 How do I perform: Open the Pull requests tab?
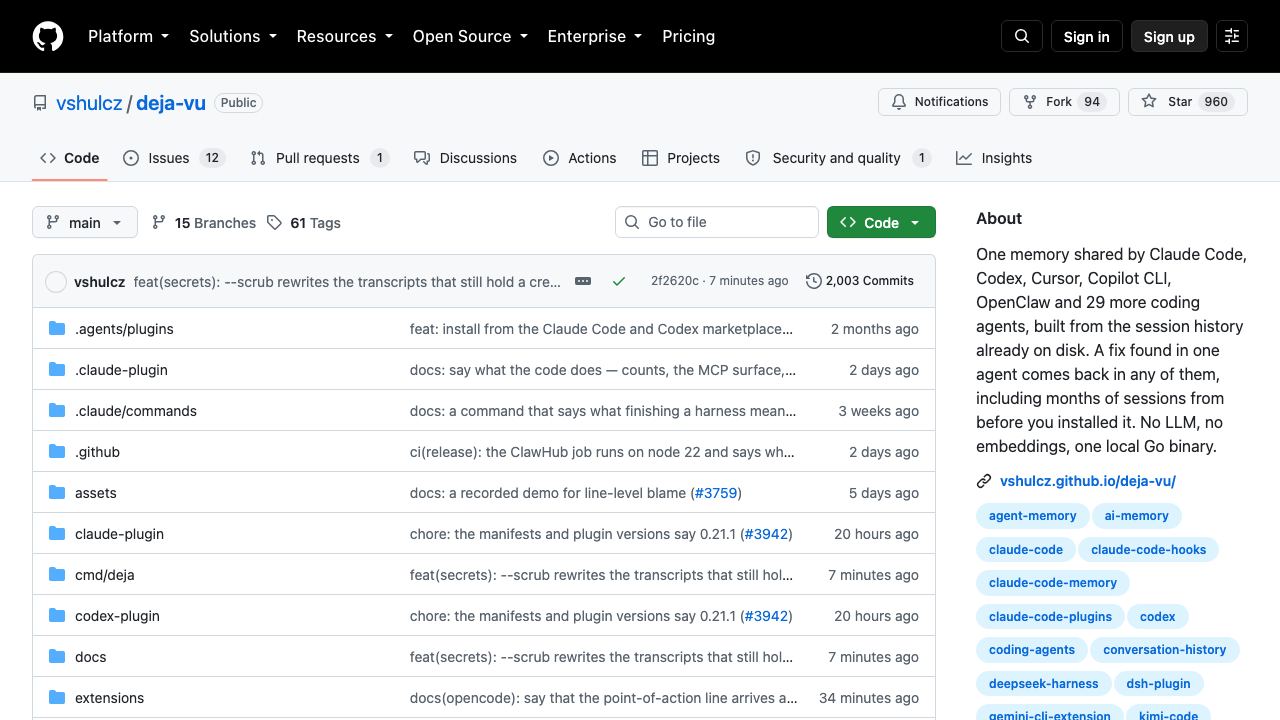(x=319, y=158)
